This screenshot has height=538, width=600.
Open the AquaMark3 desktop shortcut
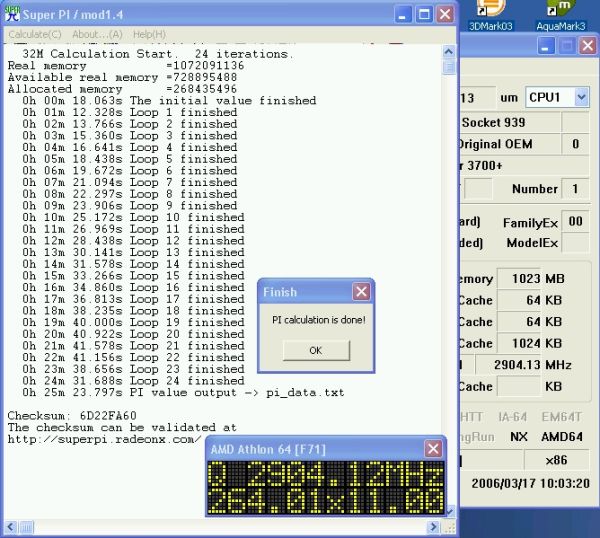point(561,15)
